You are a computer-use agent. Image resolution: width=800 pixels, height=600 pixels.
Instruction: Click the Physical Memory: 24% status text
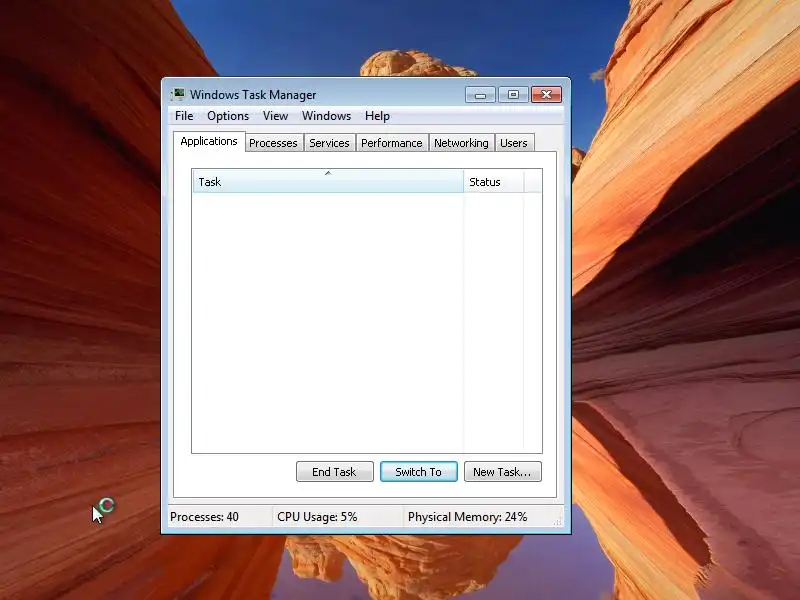point(467,517)
